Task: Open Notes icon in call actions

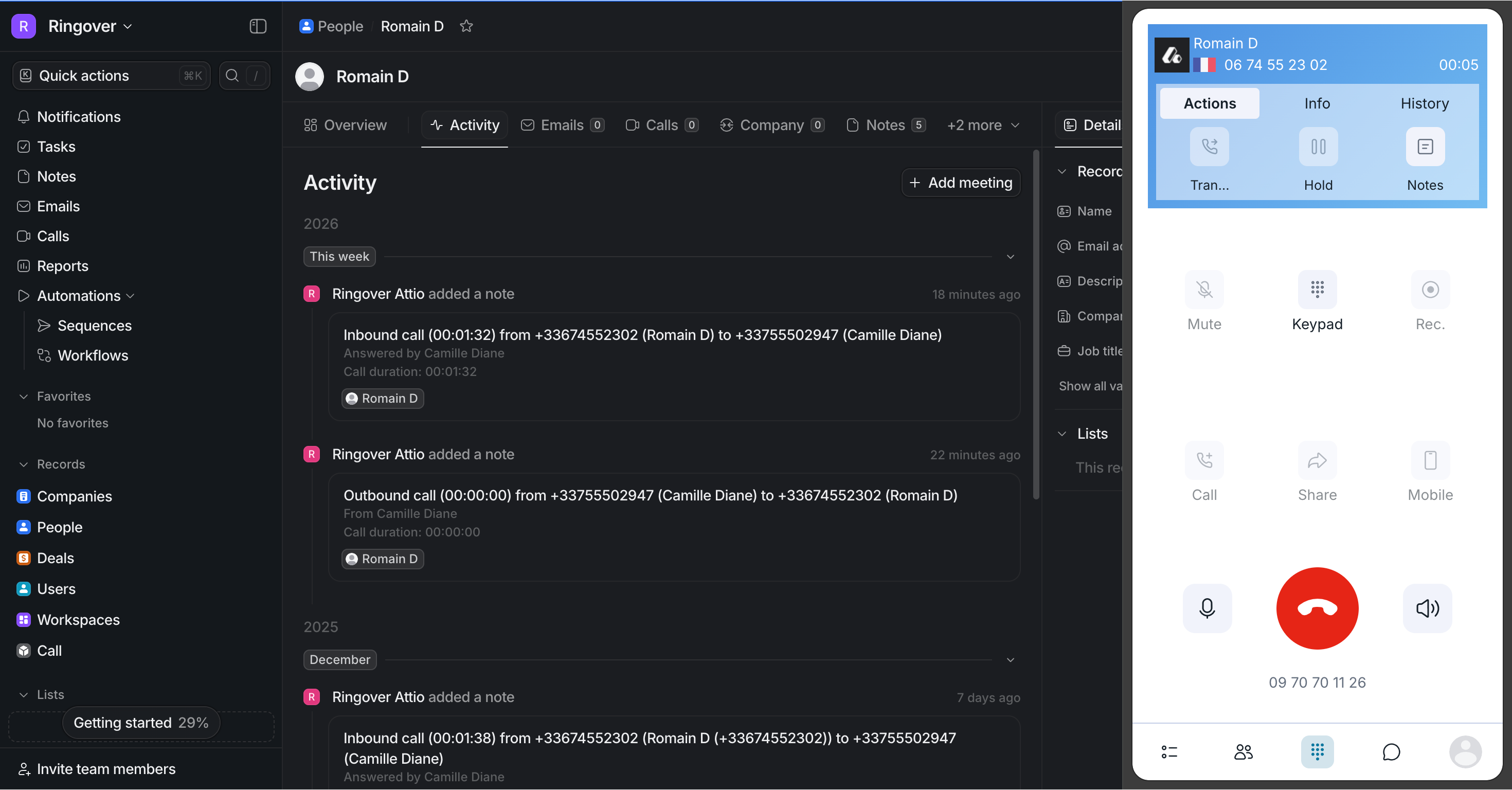Action: pyautogui.click(x=1425, y=147)
